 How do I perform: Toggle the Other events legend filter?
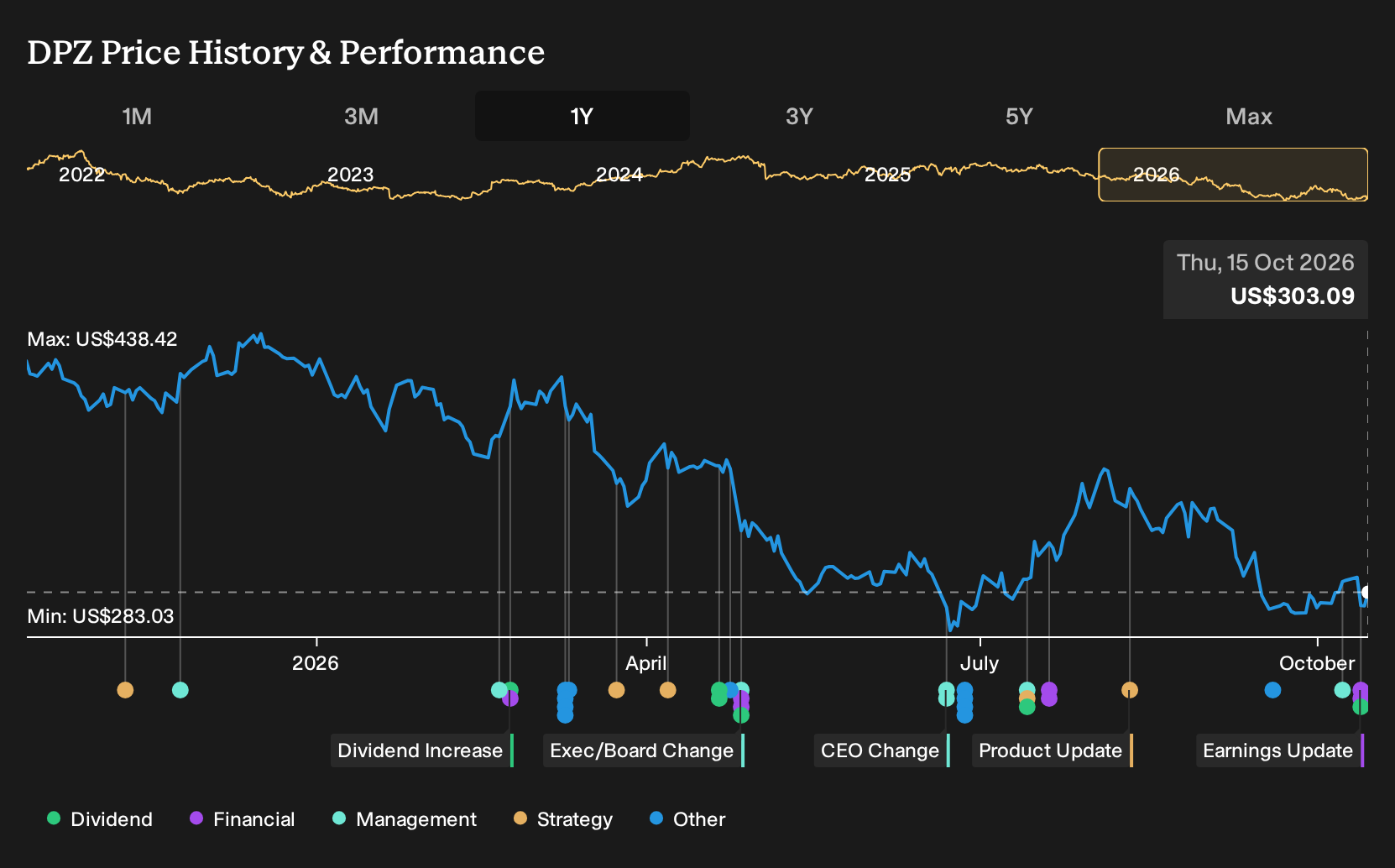[x=687, y=819]
